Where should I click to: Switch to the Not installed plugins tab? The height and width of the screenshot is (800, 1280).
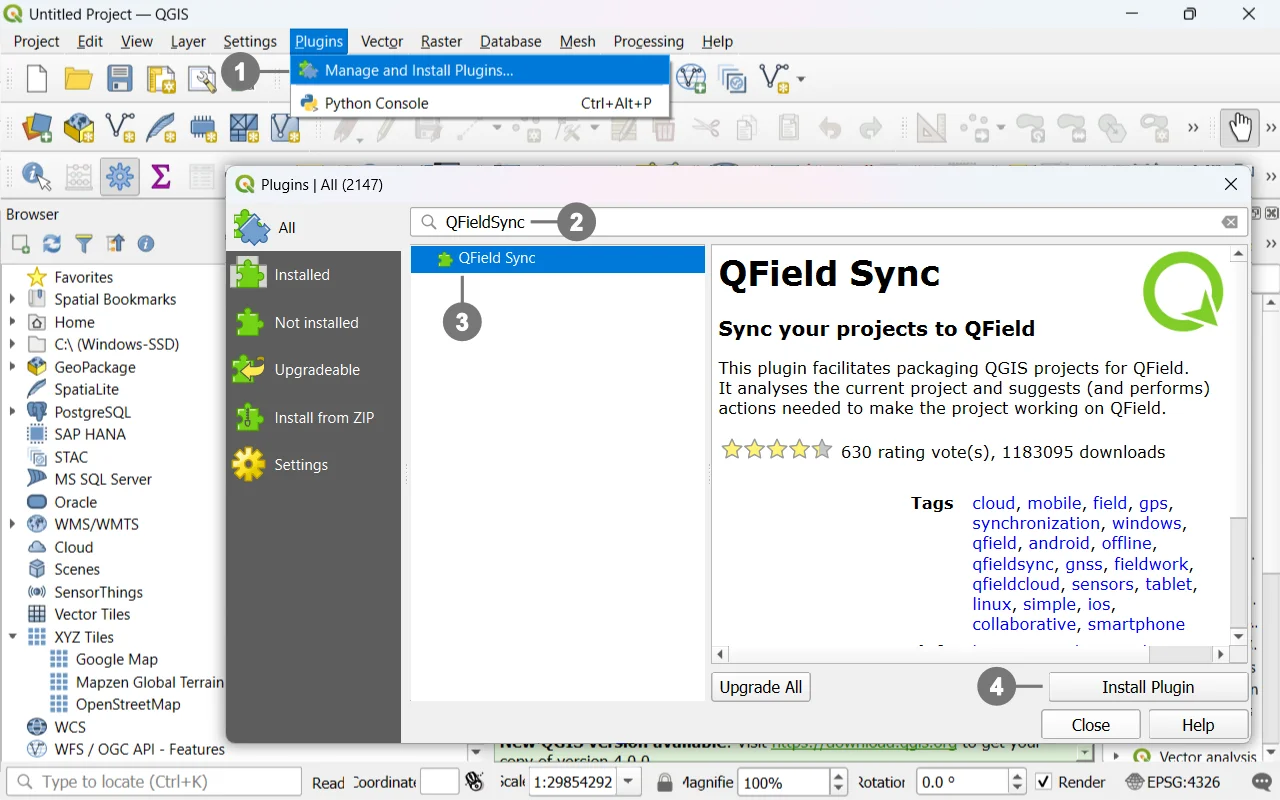click(x=315, y=322)
